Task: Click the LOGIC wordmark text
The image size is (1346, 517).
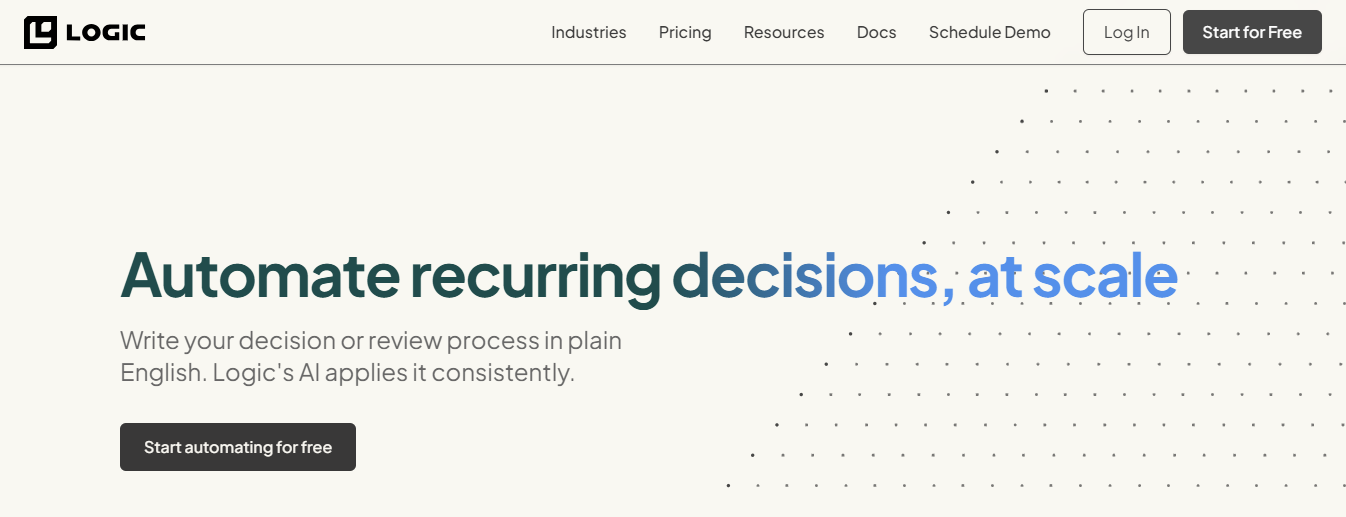Action: pyautogui.click(x=106, y=33)
